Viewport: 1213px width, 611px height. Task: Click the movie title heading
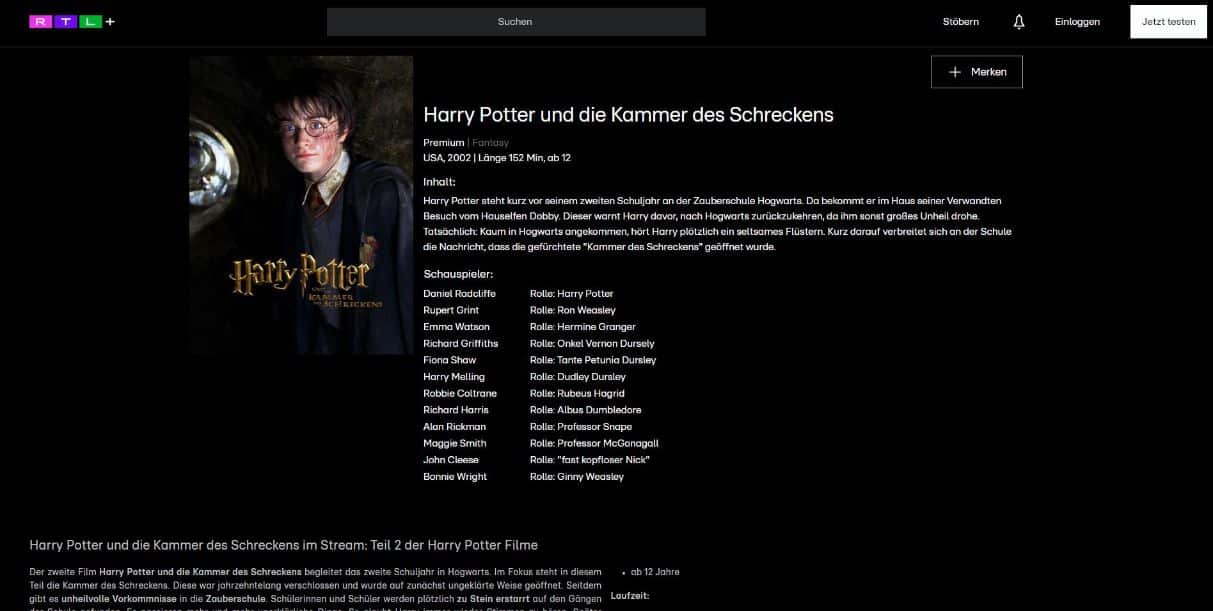(628, 115)
